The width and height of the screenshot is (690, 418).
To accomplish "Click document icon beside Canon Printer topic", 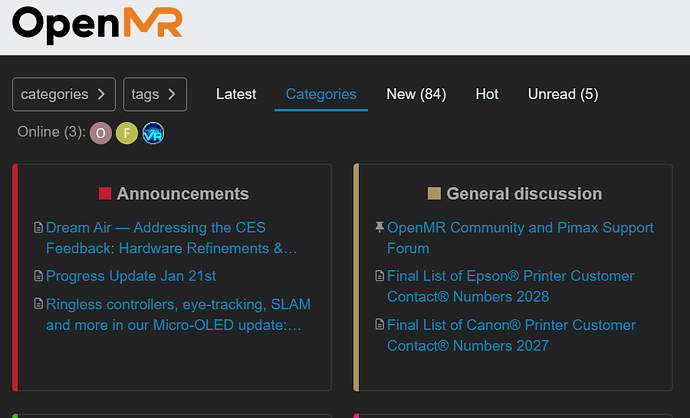I will click(x=379, y=325).
